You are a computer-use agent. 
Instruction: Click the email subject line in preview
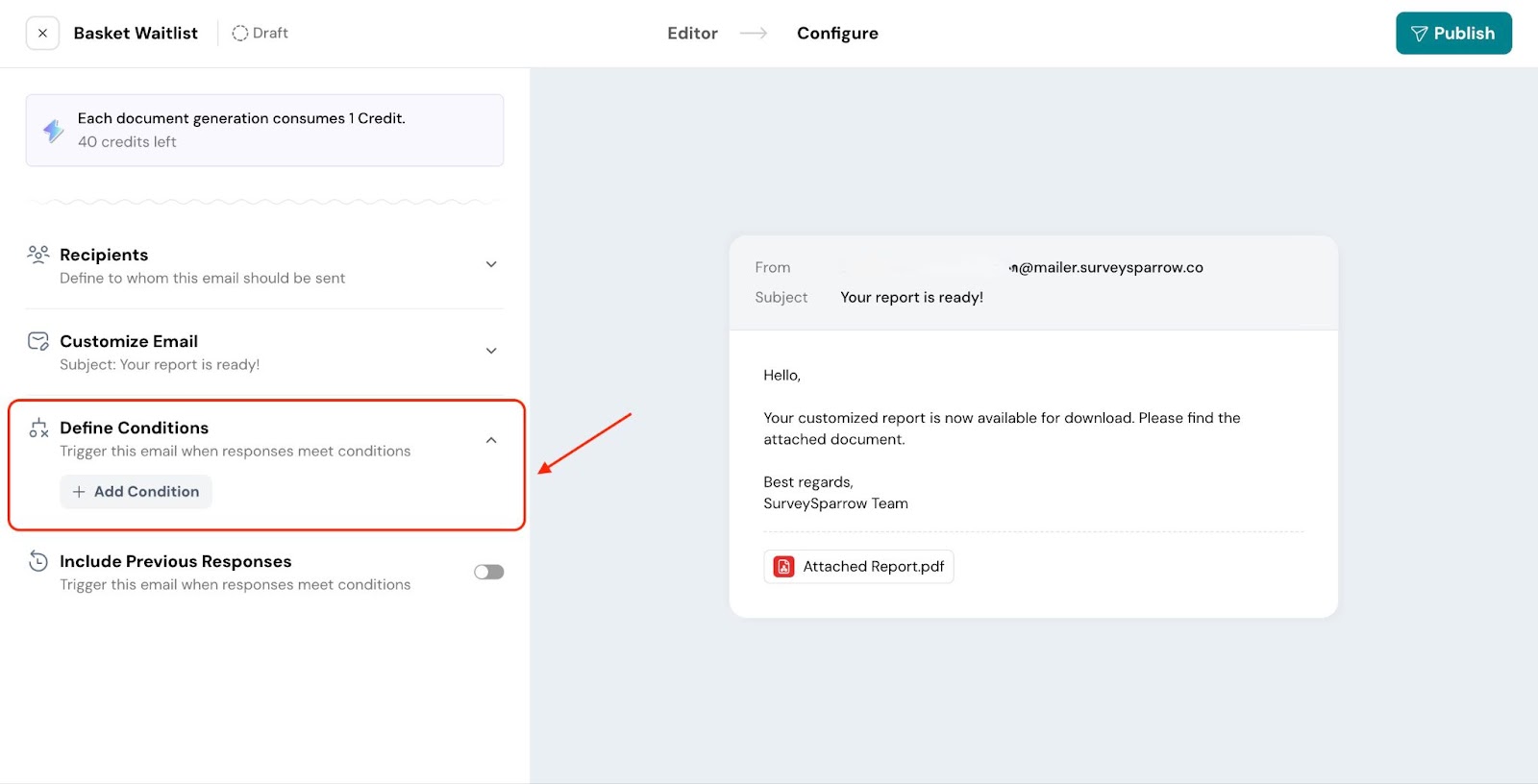point(911,298)
